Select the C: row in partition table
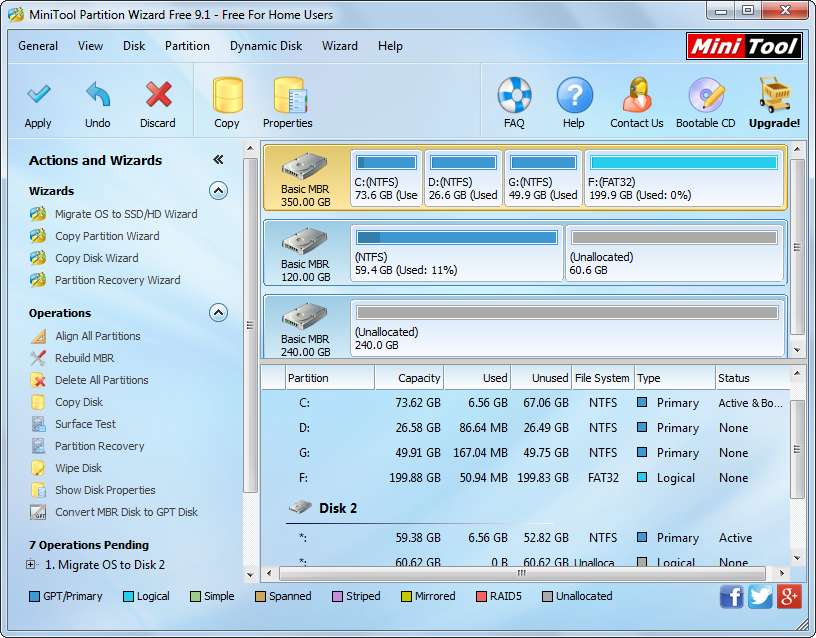This screenshot has width=816, height=638. pyautogui.click(x=526, y=403)
